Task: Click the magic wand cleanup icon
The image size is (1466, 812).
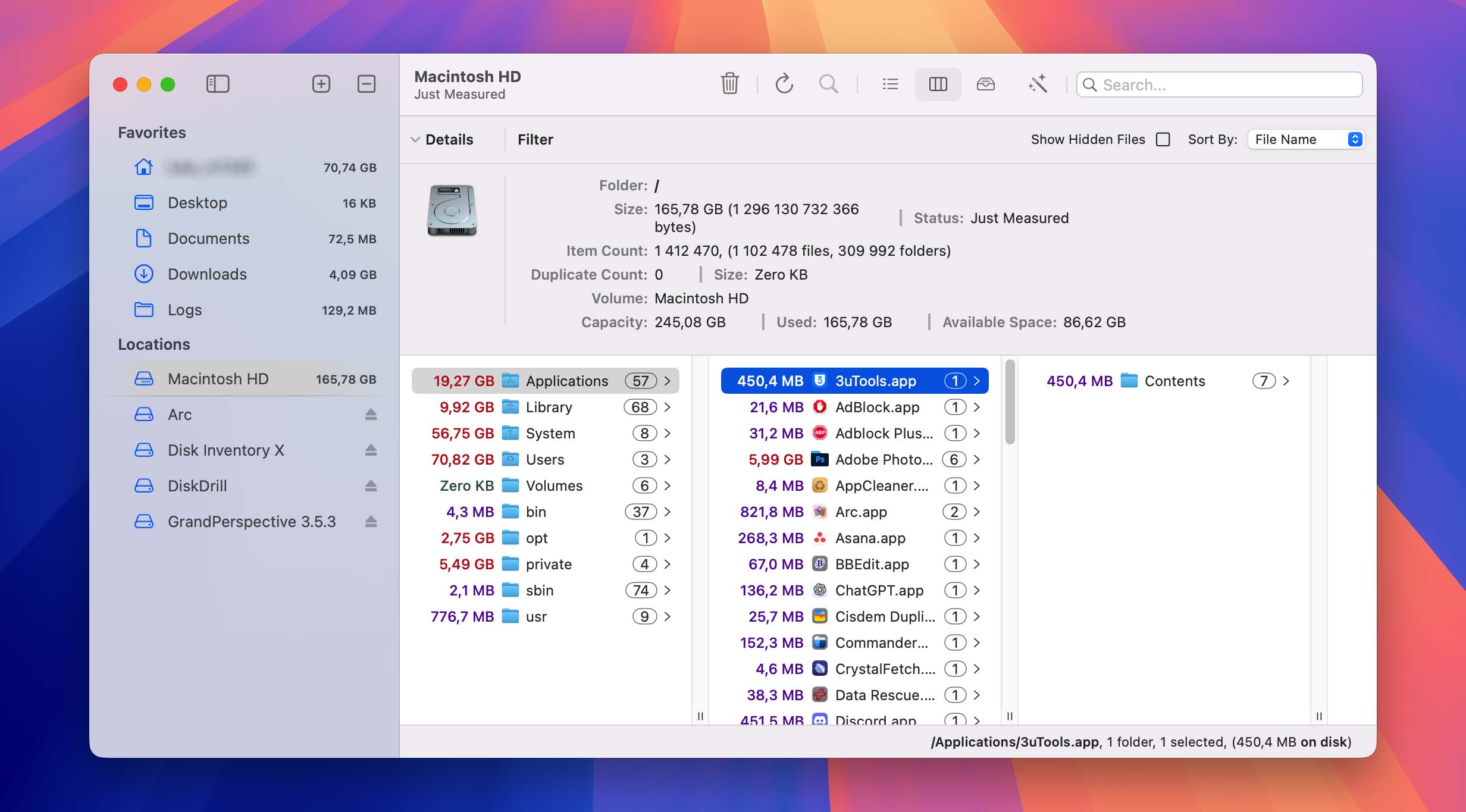Action: pyautogui.click(x=1038, y=84)
